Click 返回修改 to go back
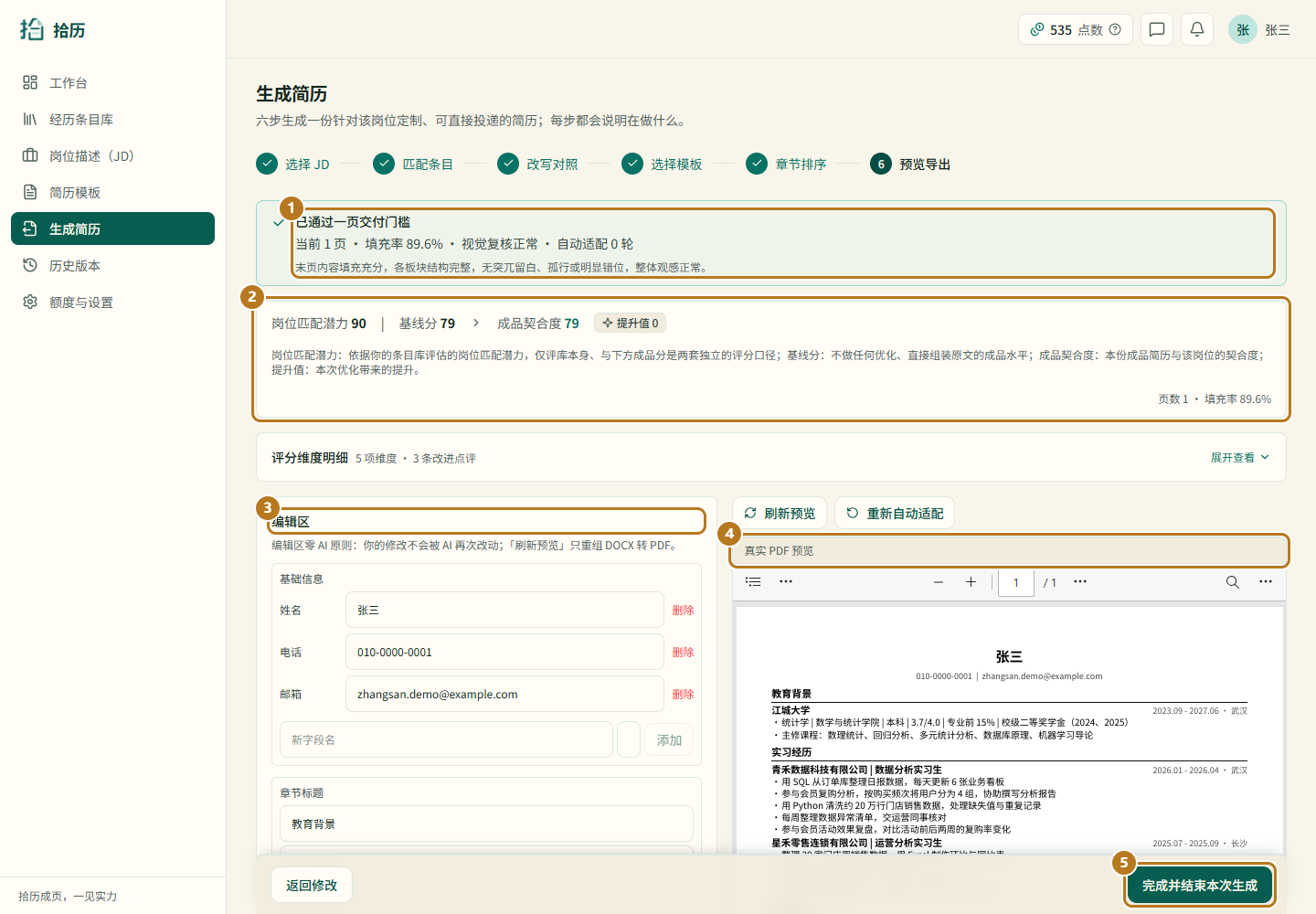 pos(312,885)
